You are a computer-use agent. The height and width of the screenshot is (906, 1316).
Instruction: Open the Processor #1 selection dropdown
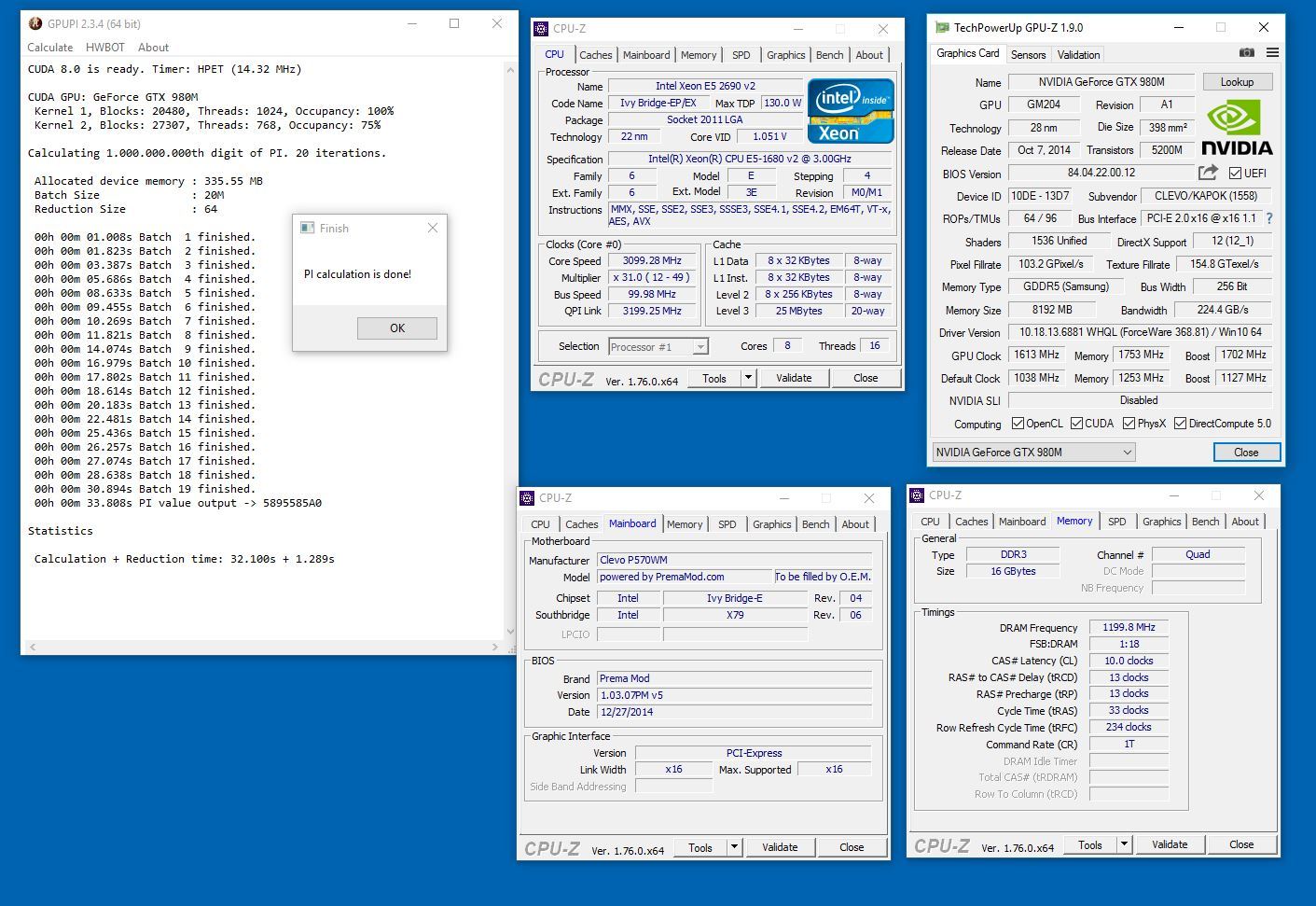coord(658,347)
